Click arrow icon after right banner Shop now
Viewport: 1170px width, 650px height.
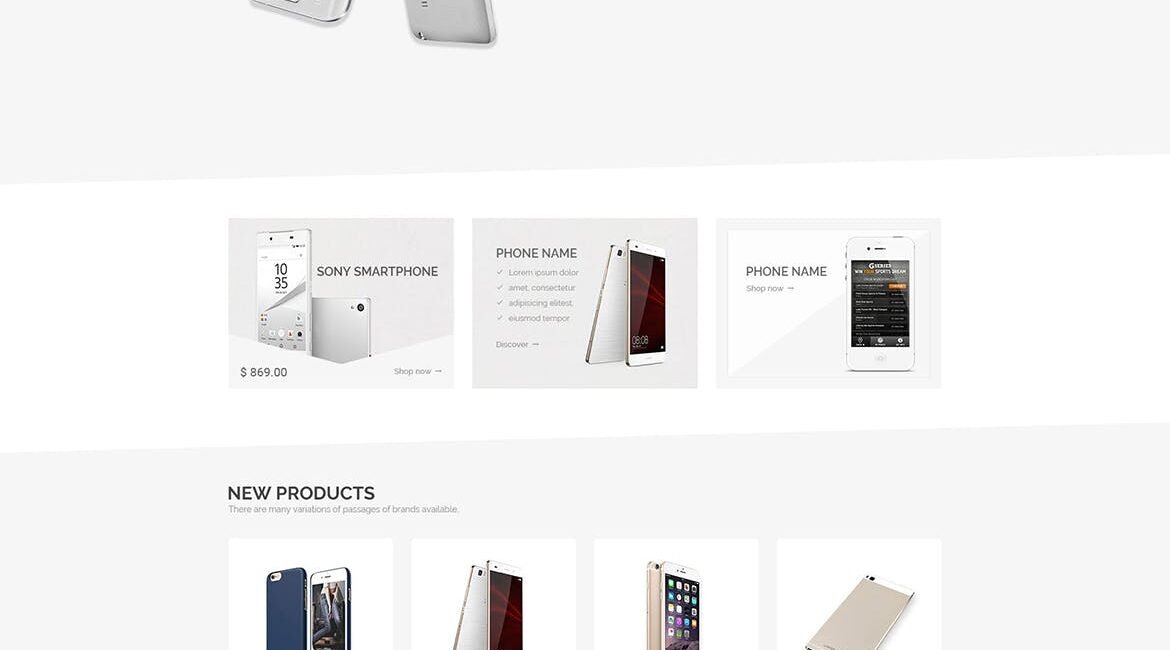790,289
